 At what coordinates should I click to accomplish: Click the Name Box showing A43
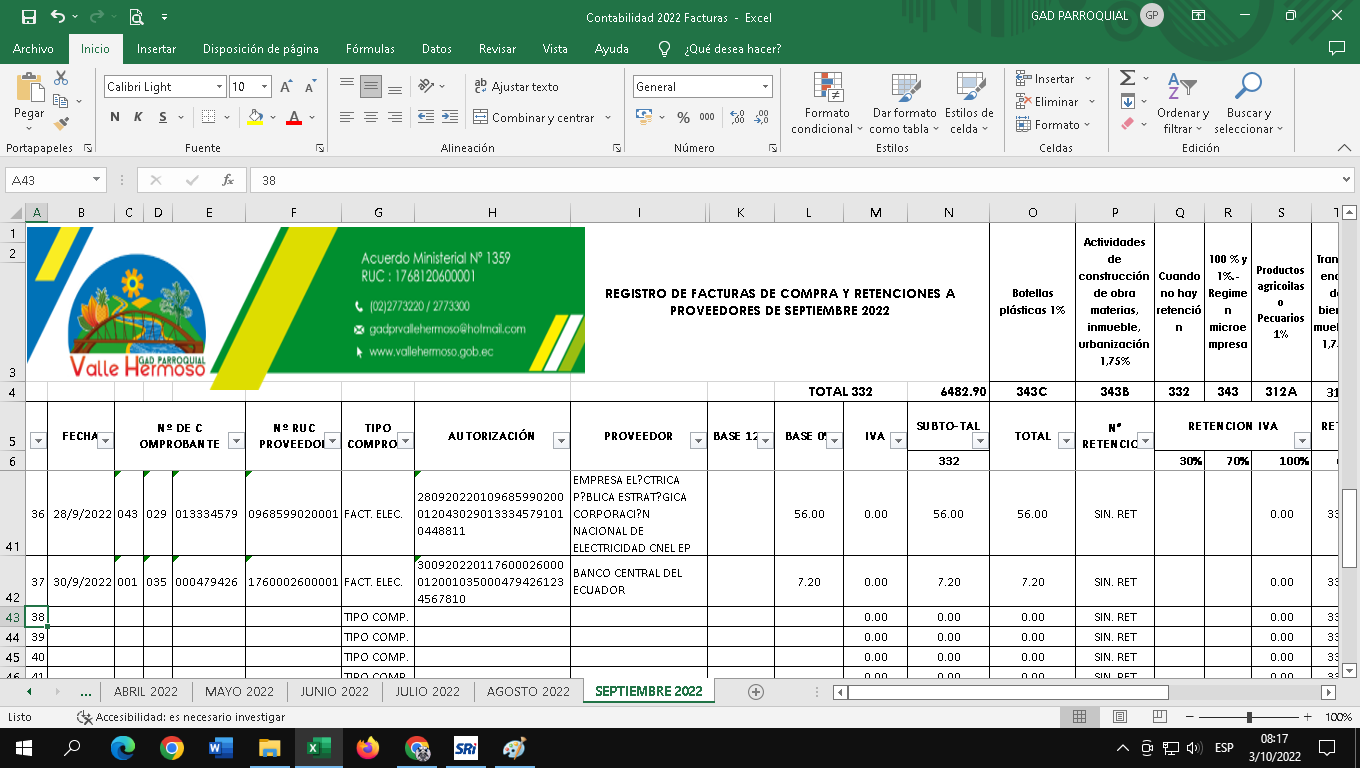tap(50, 181)
